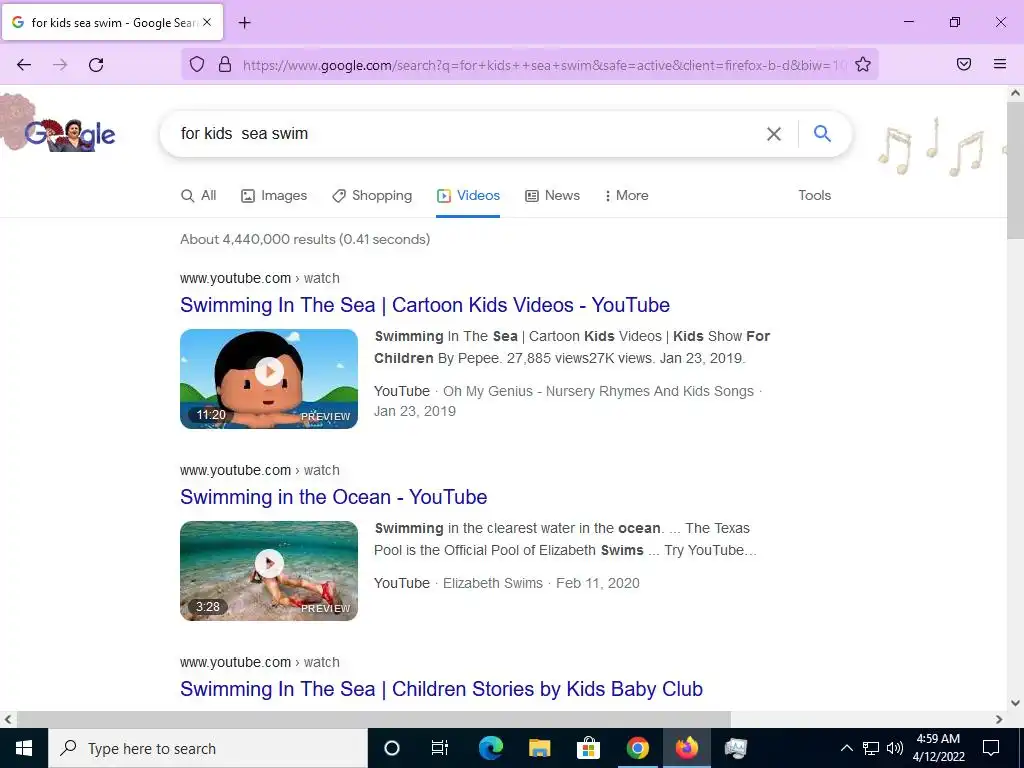Switch to the Images tab
Viewport: 1024px width, 768px height.
pyautogui.click(x=274, y=195)
